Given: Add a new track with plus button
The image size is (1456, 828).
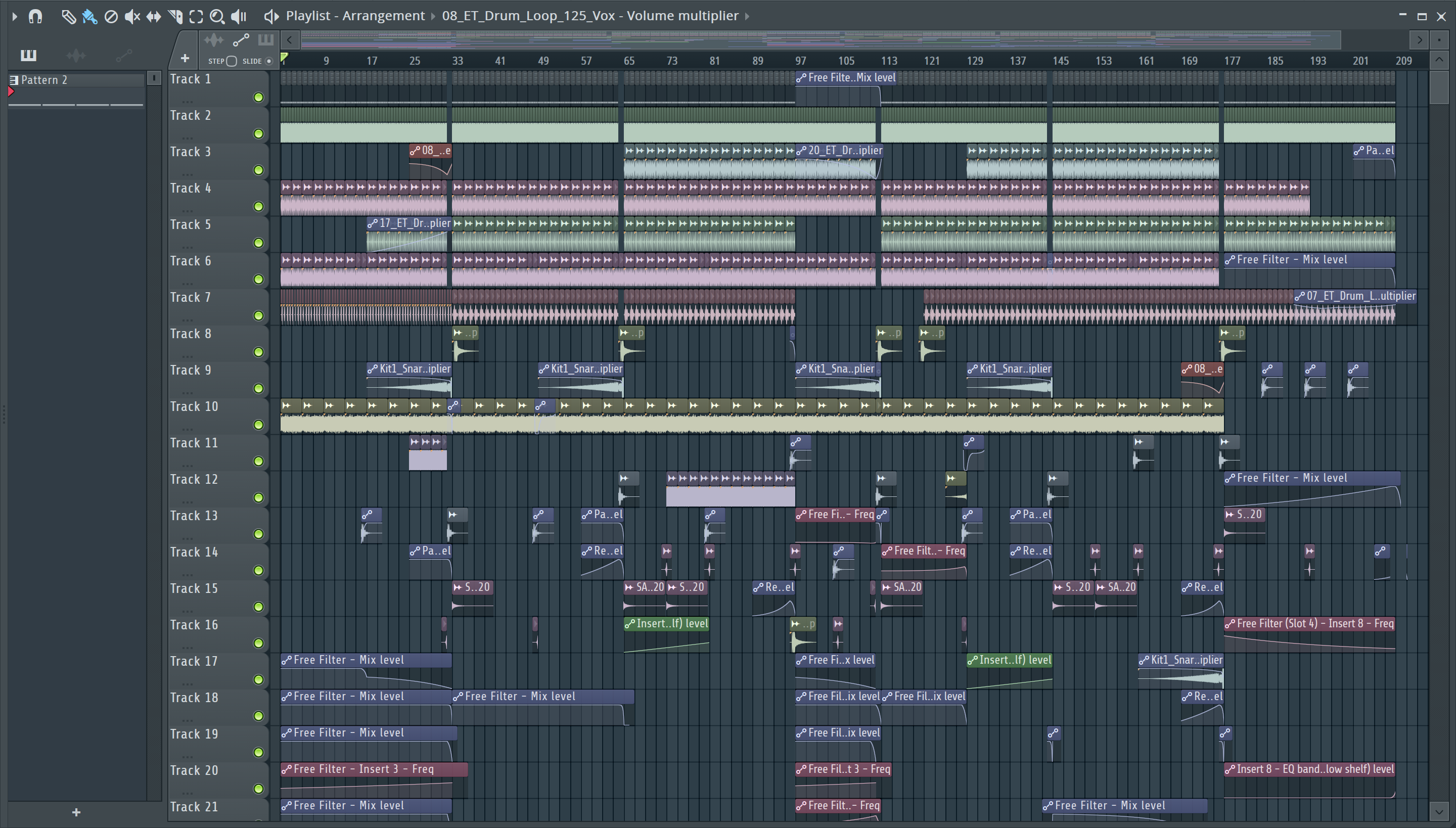Looking at the screenshot, I should [185, 58].
